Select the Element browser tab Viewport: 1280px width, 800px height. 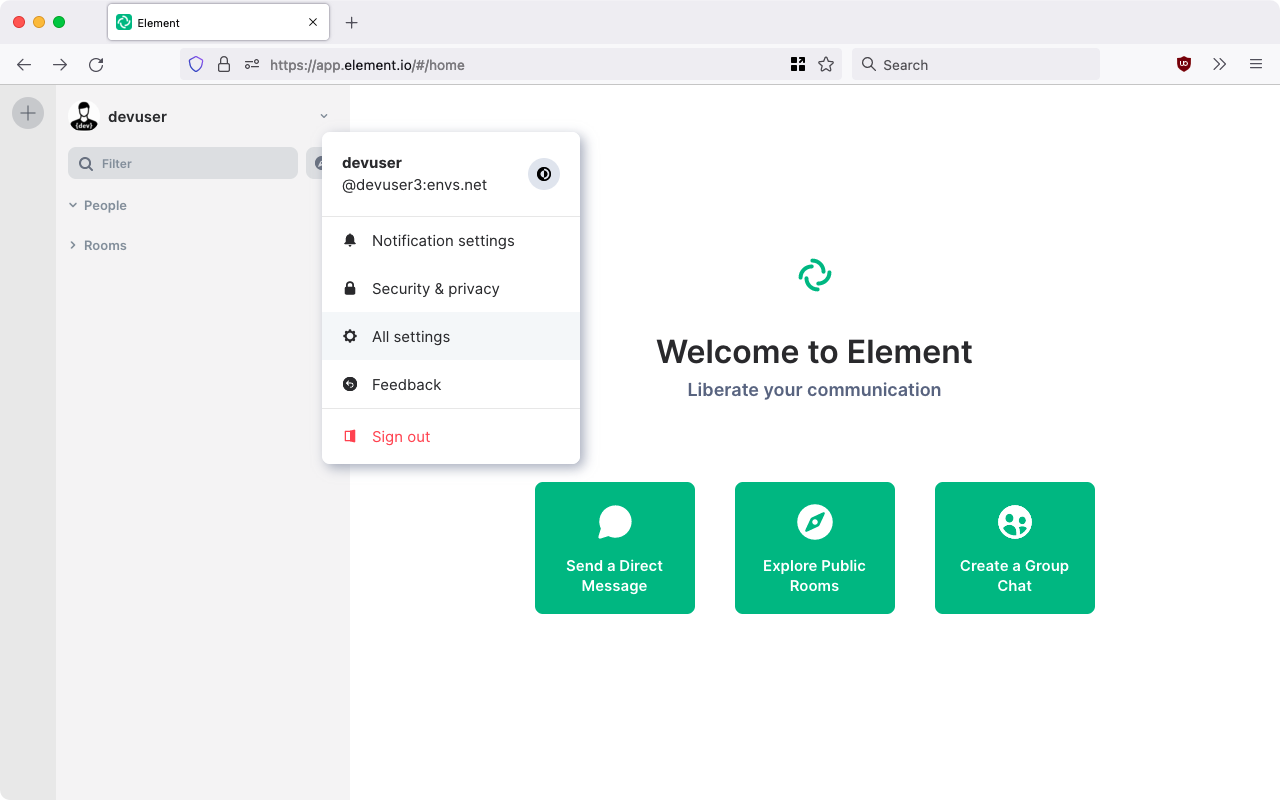pyautogui.click(x=218, y=22)
